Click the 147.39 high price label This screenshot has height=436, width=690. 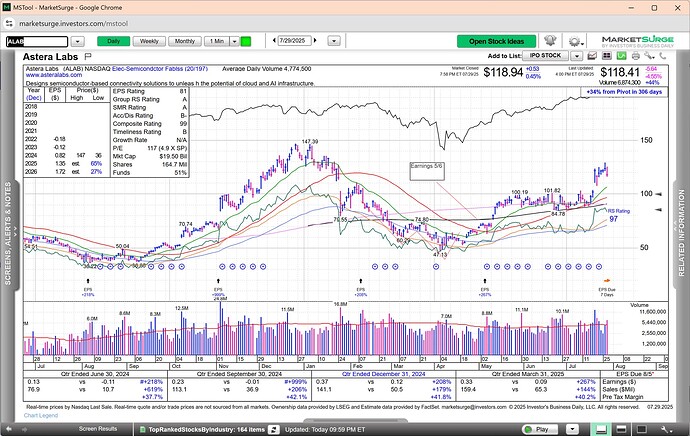[310, 142]
